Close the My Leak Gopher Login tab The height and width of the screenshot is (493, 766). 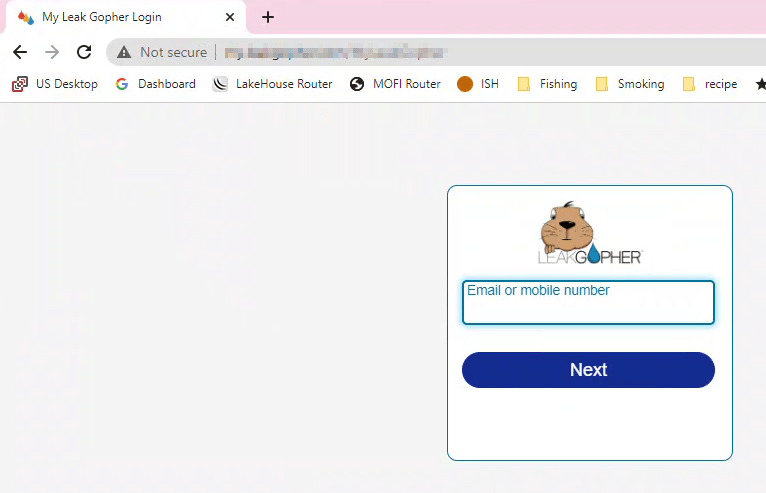[x=230, y=17]
